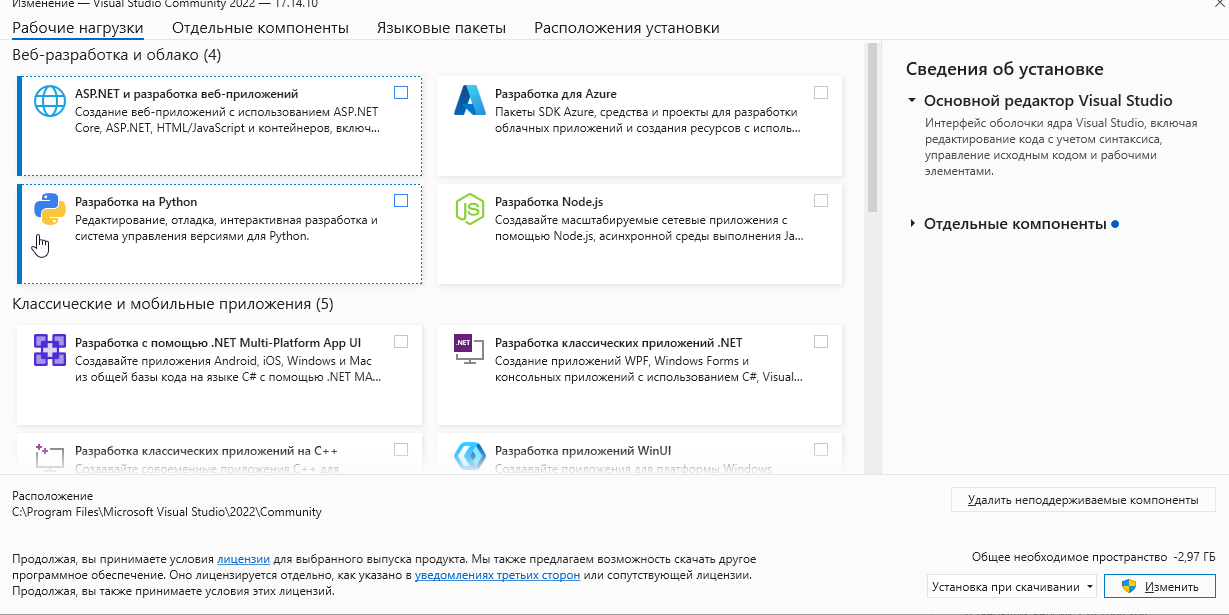Image resolution: width=1229 pixels, height=615 pixels.
Task: Click the installation path C:\Program Files text
Action: pos(167,512)
